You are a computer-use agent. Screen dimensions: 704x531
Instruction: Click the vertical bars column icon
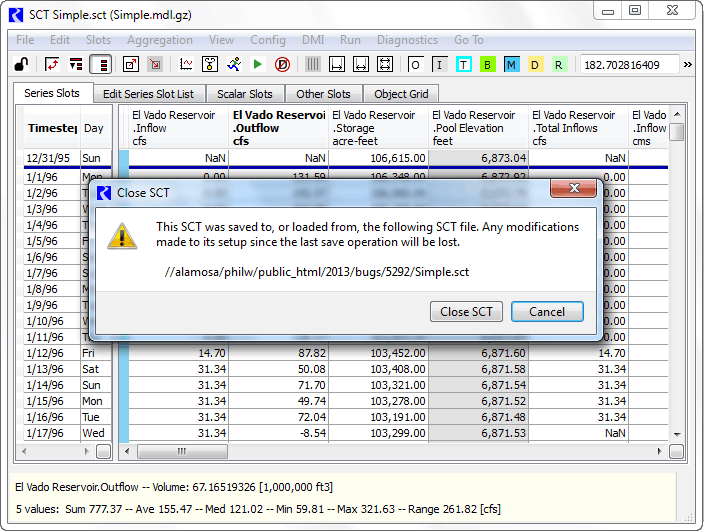tap(312, 65)
